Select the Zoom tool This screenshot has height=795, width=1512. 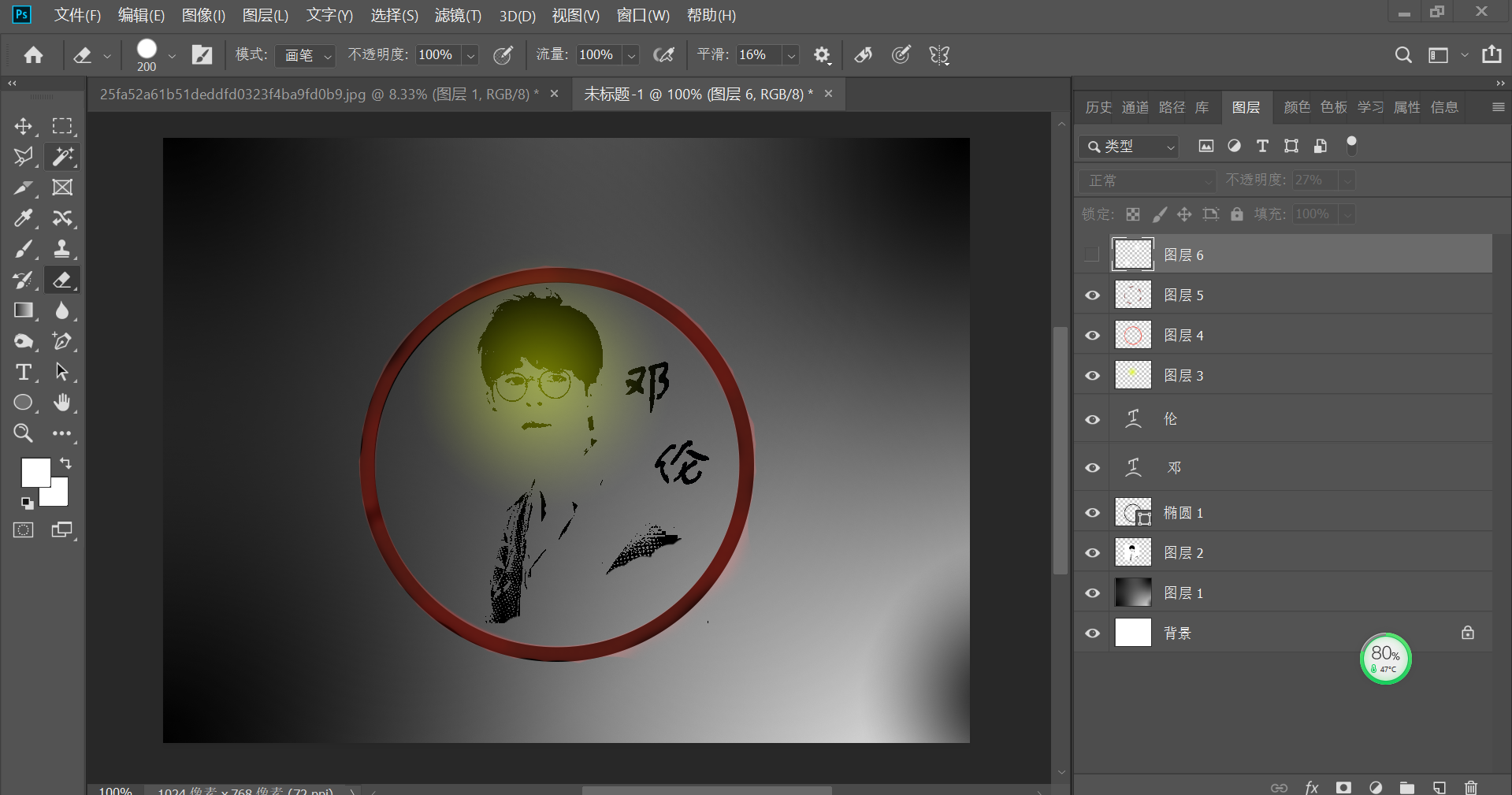coord(24,433)
